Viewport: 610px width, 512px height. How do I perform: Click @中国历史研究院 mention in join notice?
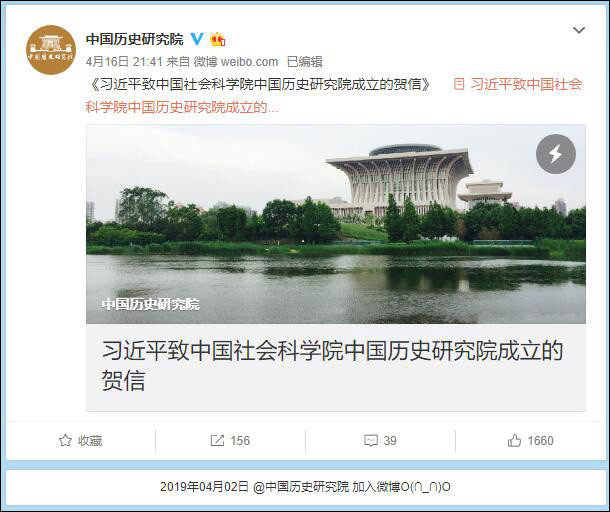(301, 487)
